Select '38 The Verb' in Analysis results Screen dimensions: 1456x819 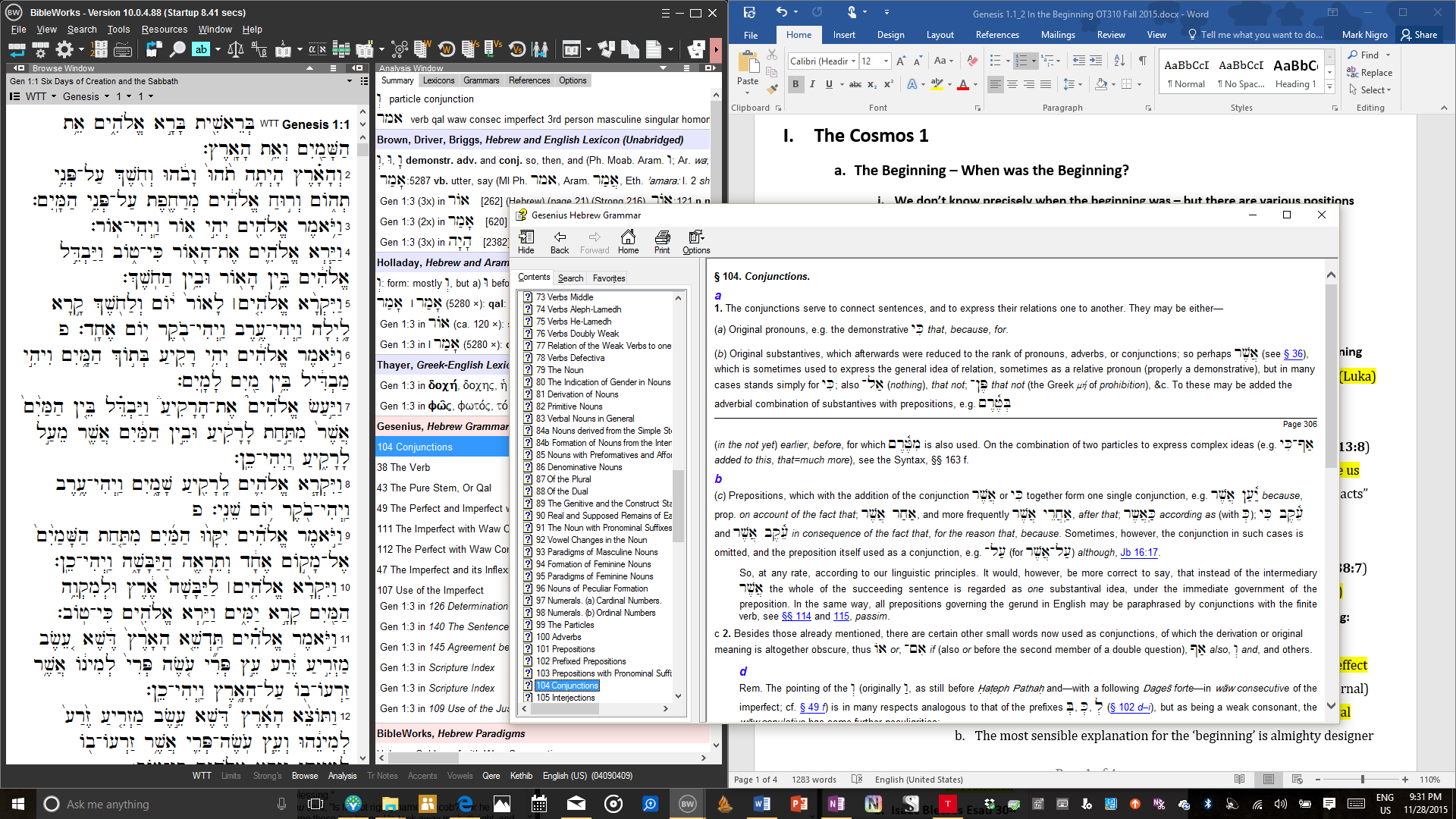(x=403, y=467)
